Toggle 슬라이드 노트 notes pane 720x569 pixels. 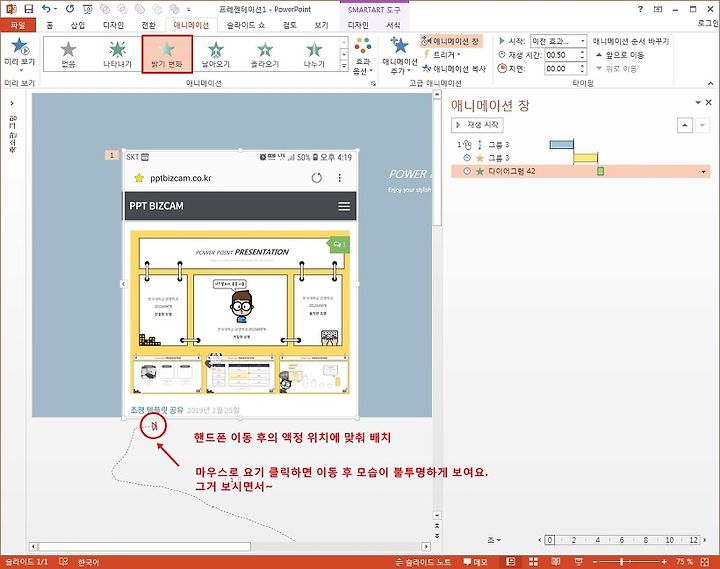(x=423, y=562)
